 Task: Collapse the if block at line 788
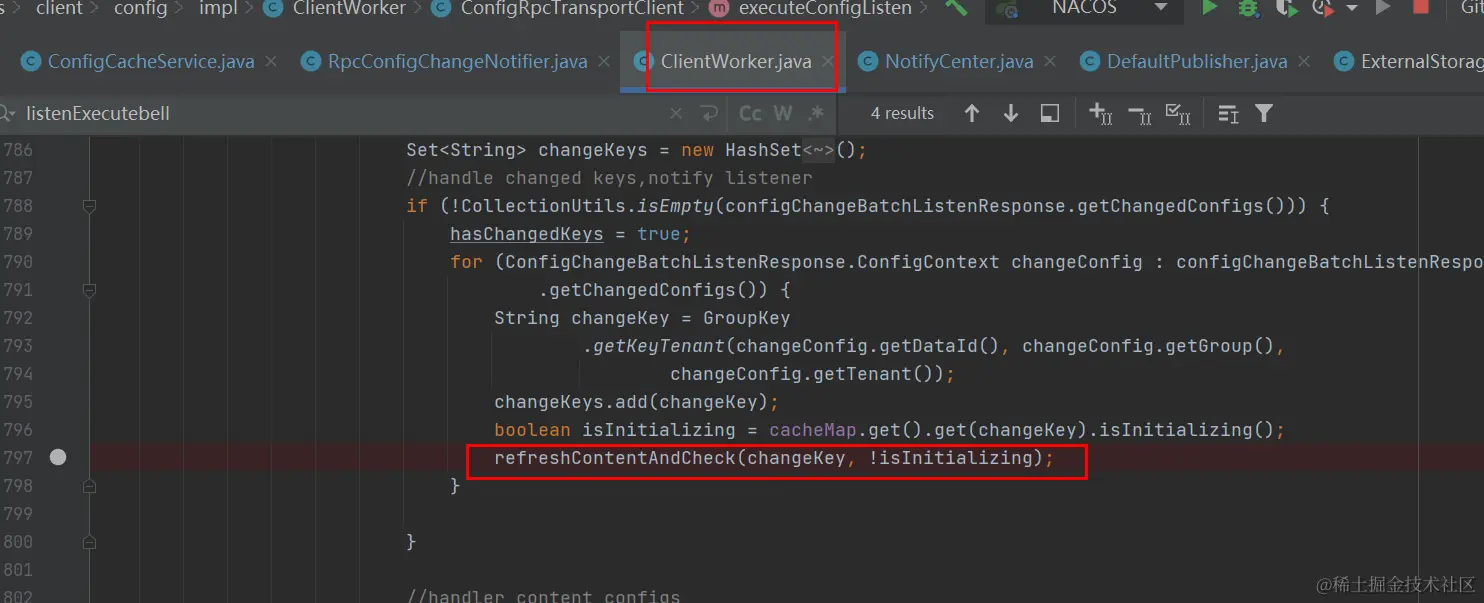[89, 206]
